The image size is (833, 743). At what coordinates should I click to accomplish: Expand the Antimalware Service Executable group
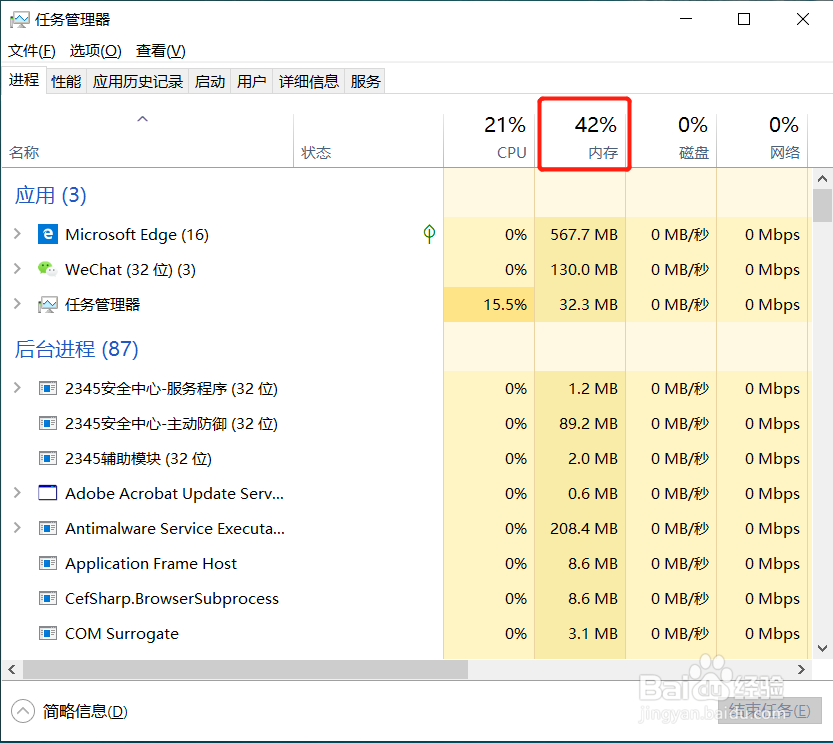(x=17, y=528)
